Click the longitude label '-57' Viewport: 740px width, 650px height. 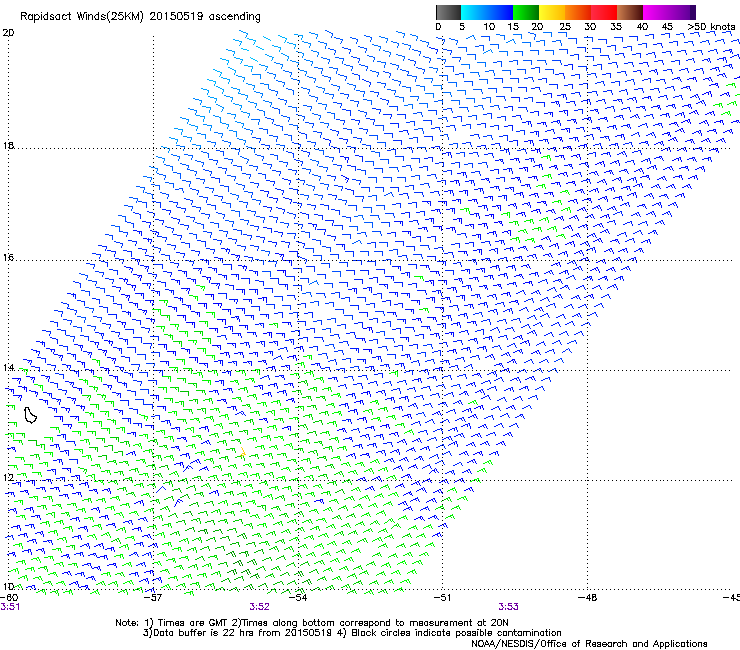(153, 598)
